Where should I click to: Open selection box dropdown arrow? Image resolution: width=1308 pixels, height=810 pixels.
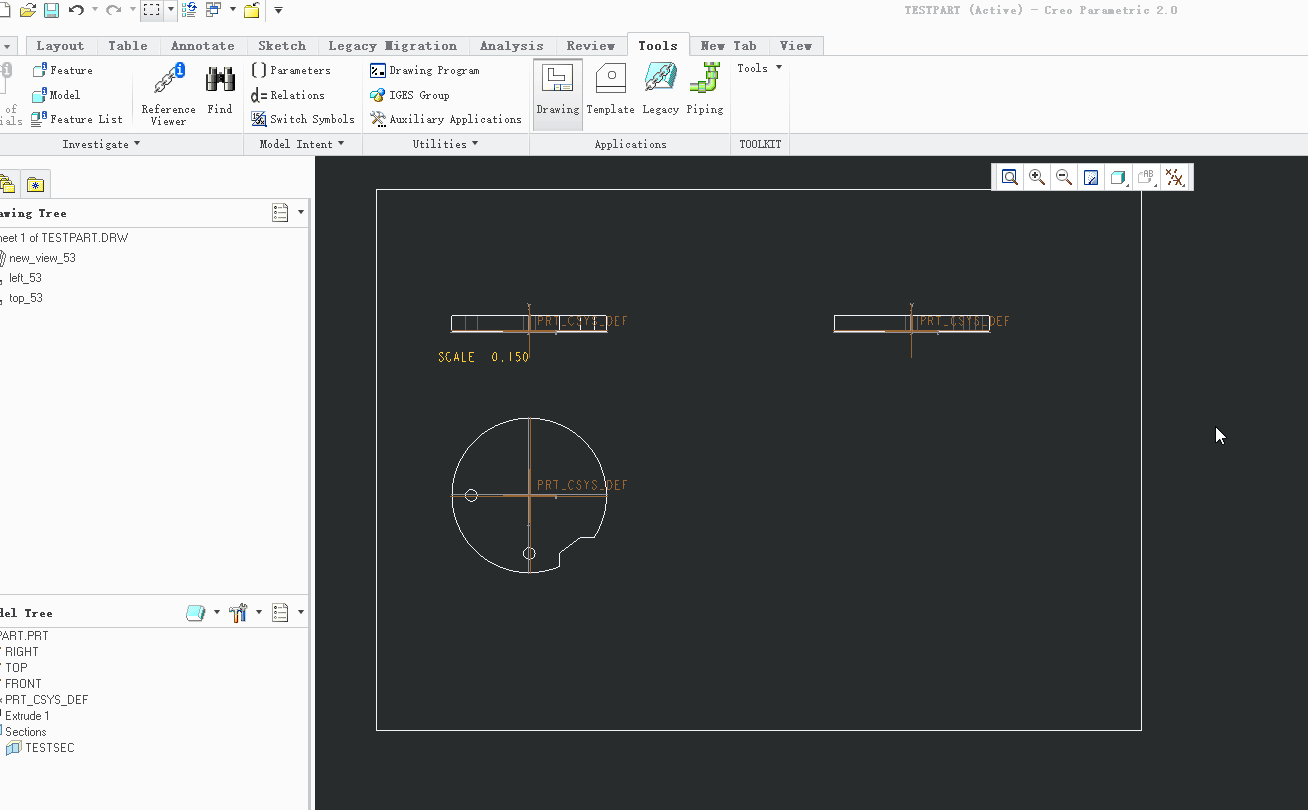tap(171, 10)
